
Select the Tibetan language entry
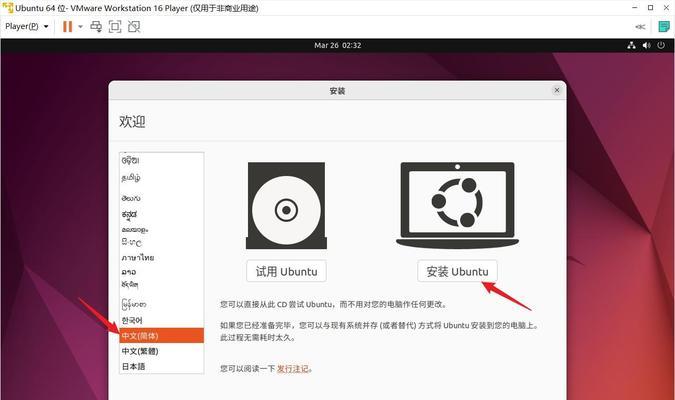tap(161, 285)
